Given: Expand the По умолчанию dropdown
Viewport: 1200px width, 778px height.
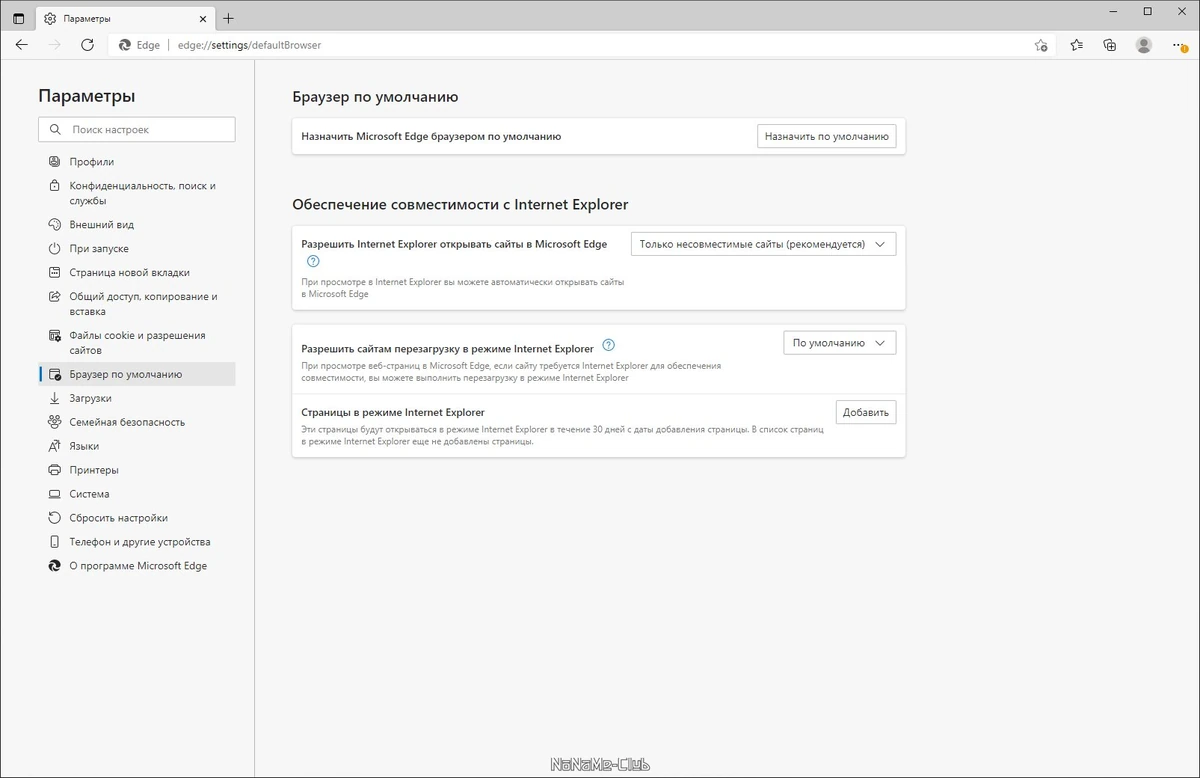Looking at the screenshot, I should (839, 343).
